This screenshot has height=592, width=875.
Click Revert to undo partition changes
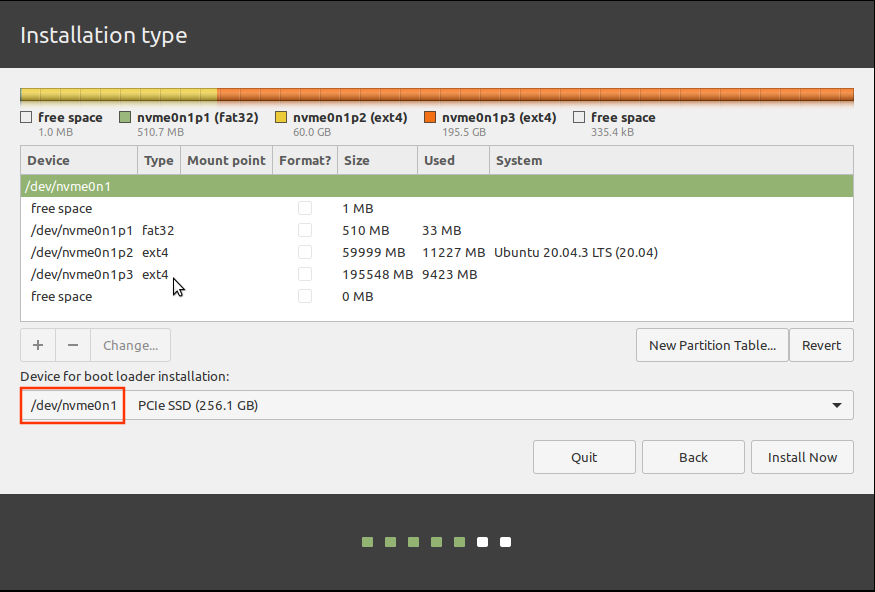[821, 344]
